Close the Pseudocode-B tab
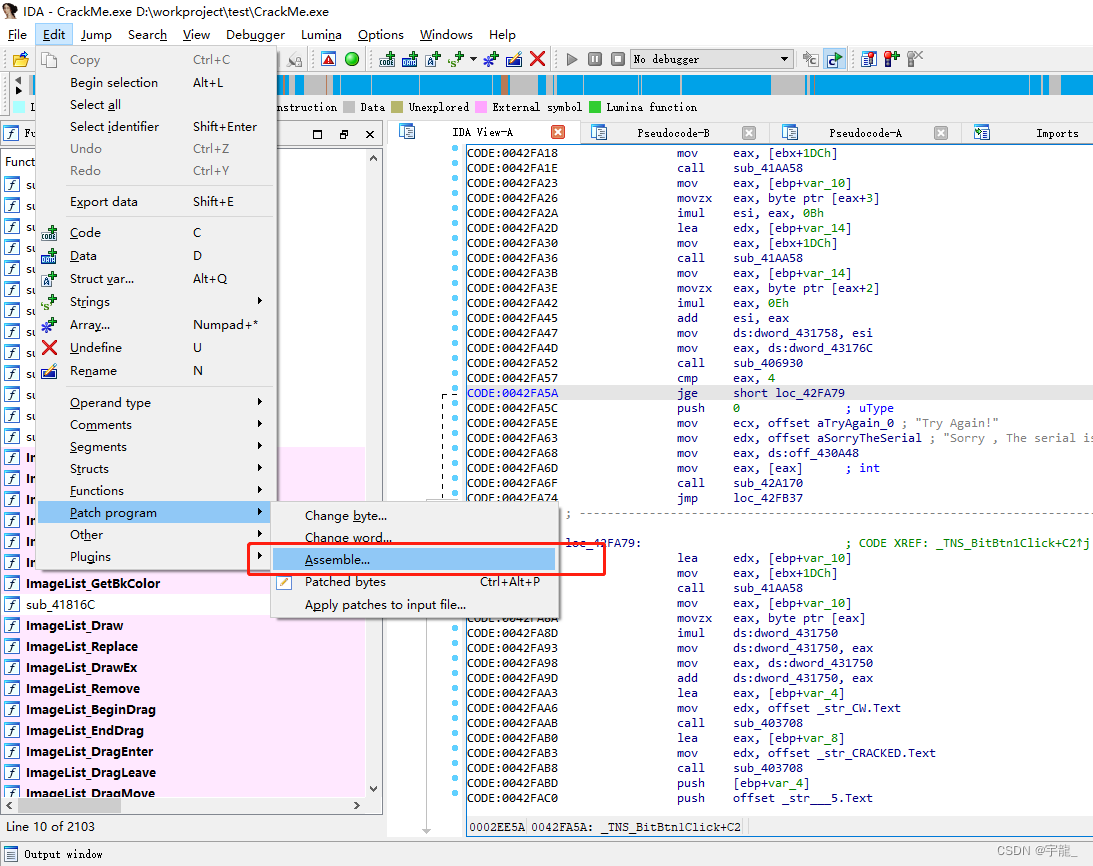The image size is (1093, 866). pyautogui.click(x=749, y=132)
